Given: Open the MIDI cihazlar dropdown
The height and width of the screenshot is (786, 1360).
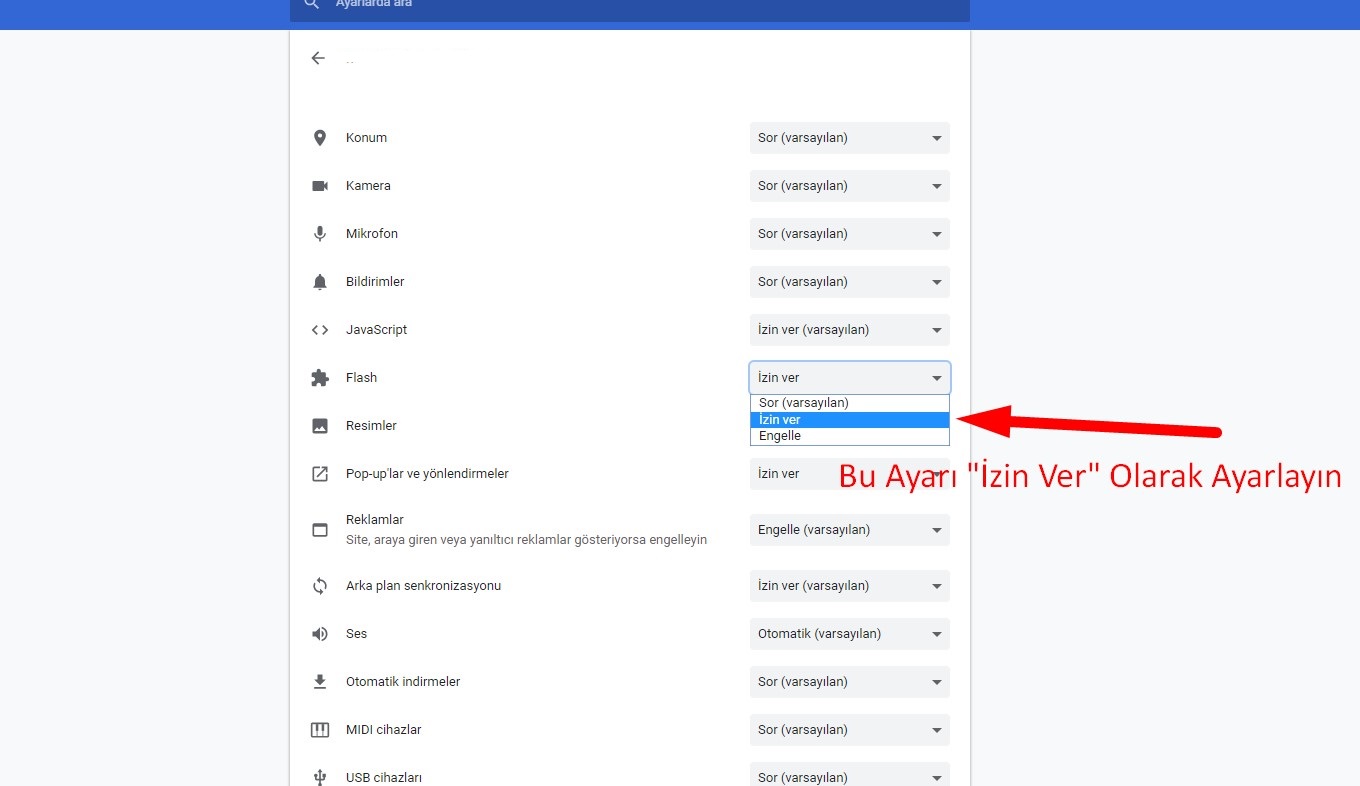Looking at the screenshot, I should point(850,730).
